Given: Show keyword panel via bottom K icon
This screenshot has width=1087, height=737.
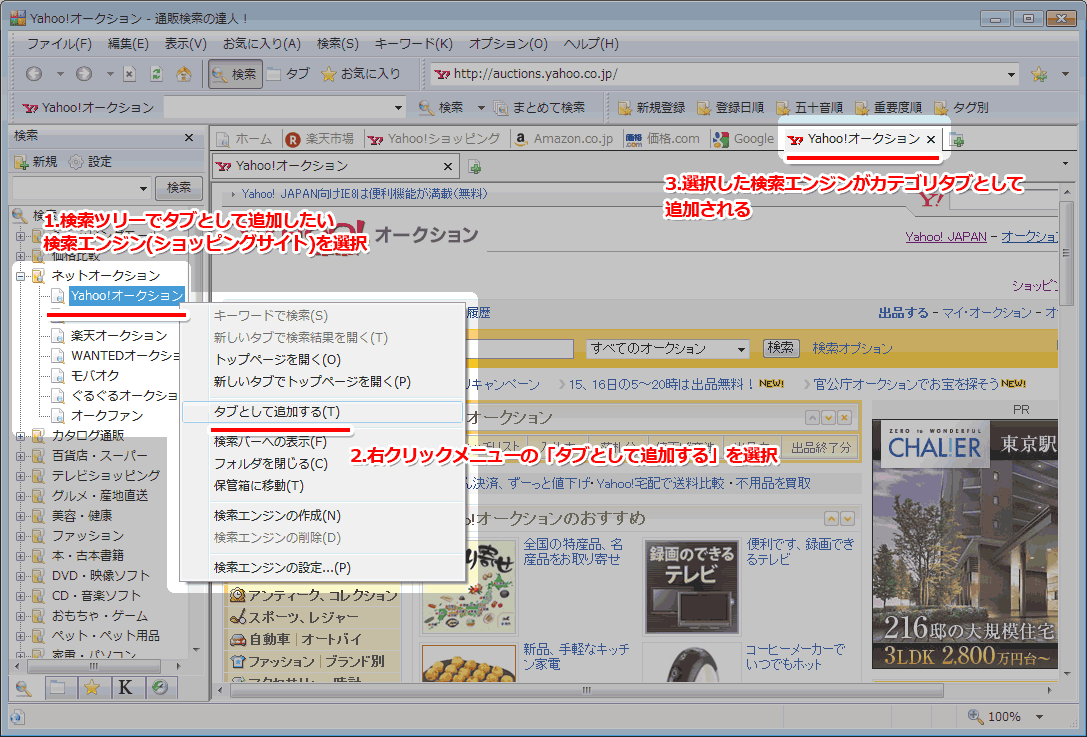Looking at the screenshot, I should (x=125, y=688).
